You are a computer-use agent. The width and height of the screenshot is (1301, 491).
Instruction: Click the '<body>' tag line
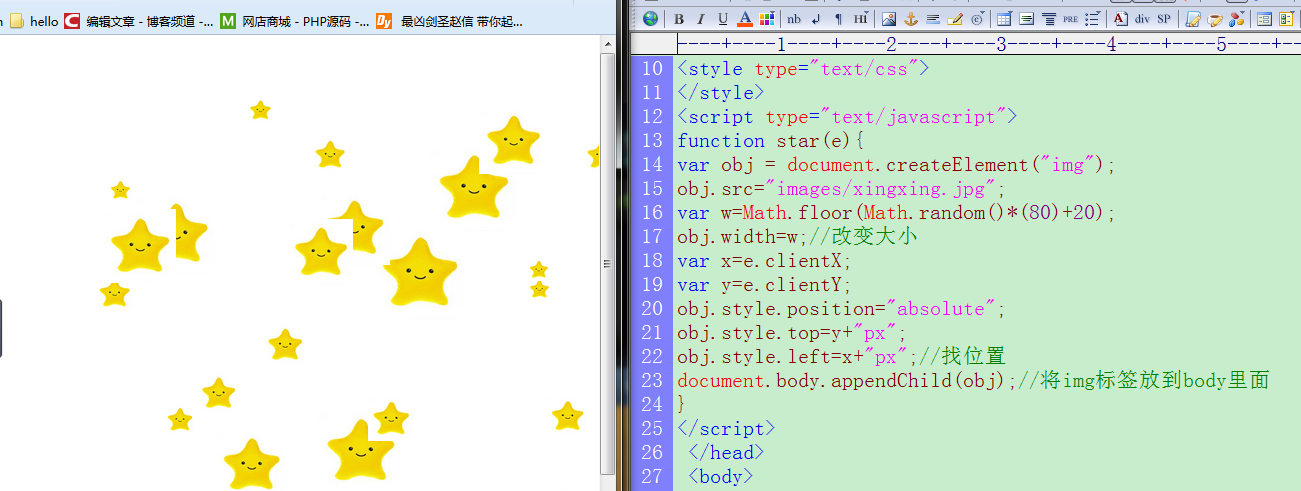[720, 477]
